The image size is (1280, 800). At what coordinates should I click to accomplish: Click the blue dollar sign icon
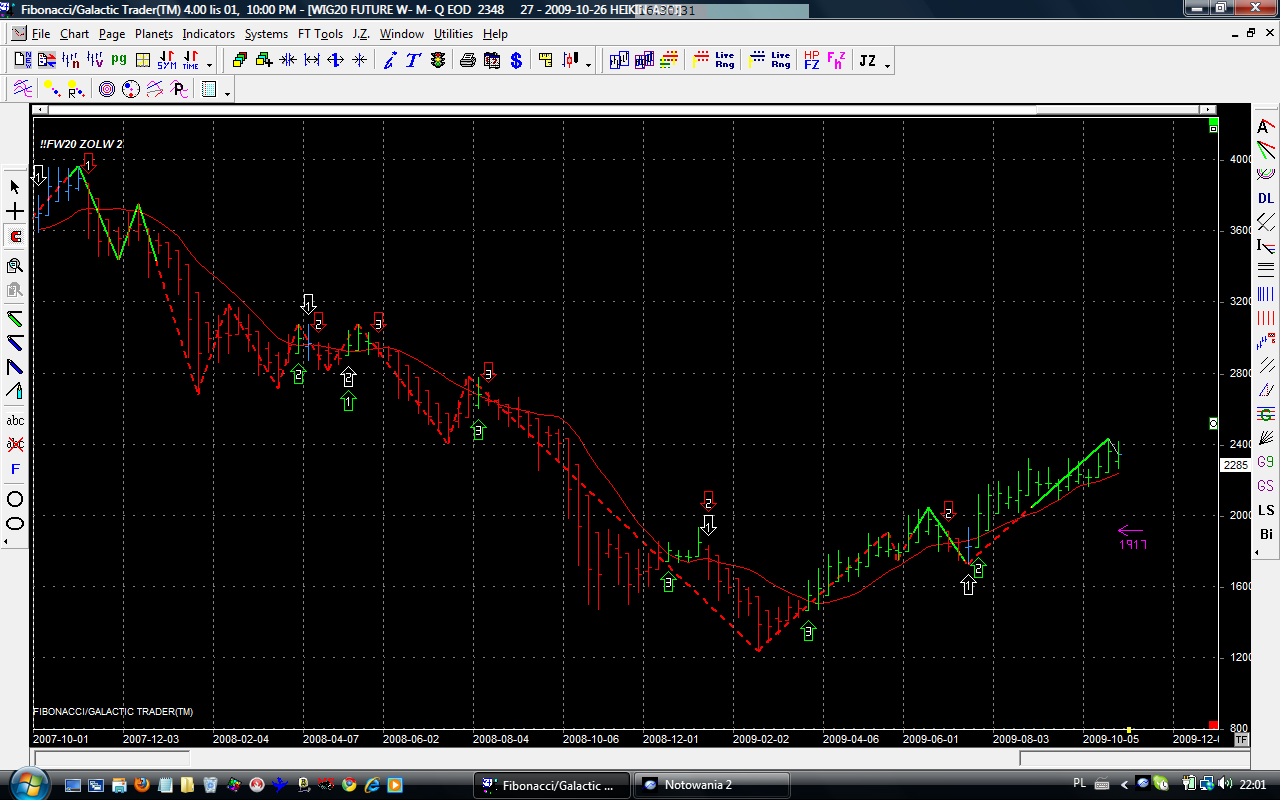click(516, 61)
